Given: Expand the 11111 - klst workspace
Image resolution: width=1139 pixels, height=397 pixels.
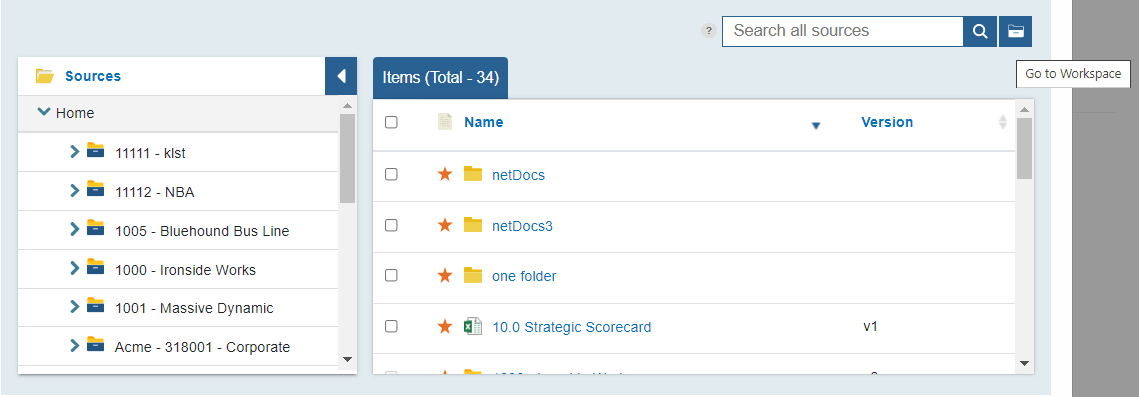Looking at the screenshot, I should pos(73,152).
